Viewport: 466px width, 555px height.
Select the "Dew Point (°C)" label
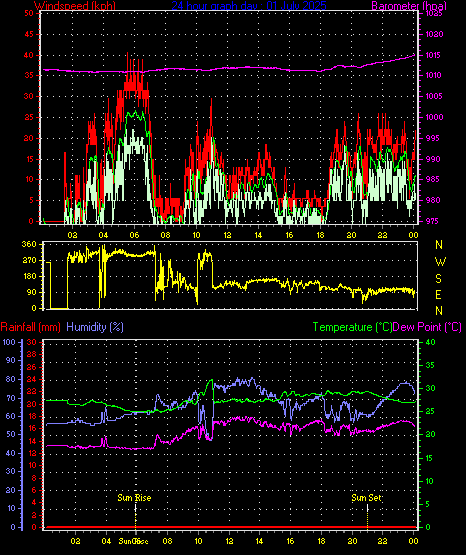427,327
